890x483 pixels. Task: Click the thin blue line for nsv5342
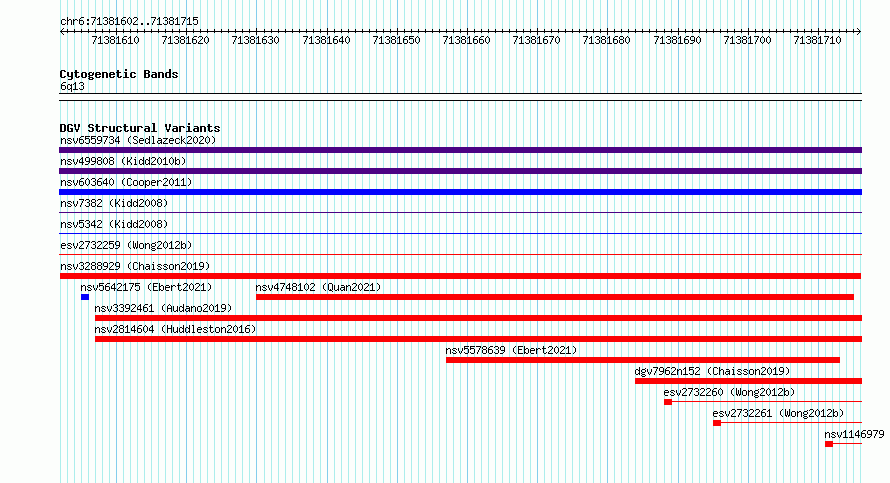tap(460, 234)
